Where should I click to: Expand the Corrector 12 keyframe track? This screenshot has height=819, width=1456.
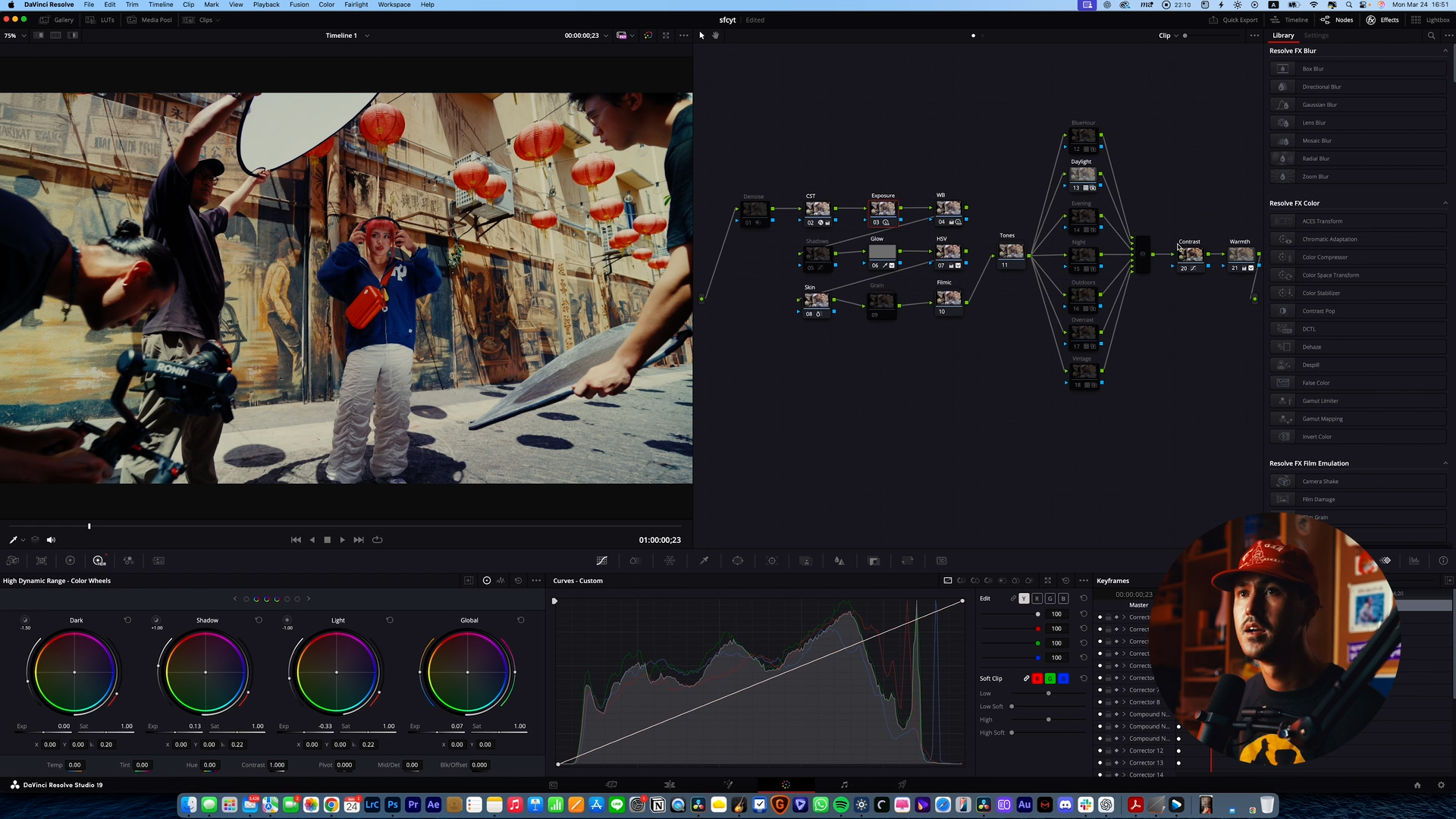pos(1124,751)
